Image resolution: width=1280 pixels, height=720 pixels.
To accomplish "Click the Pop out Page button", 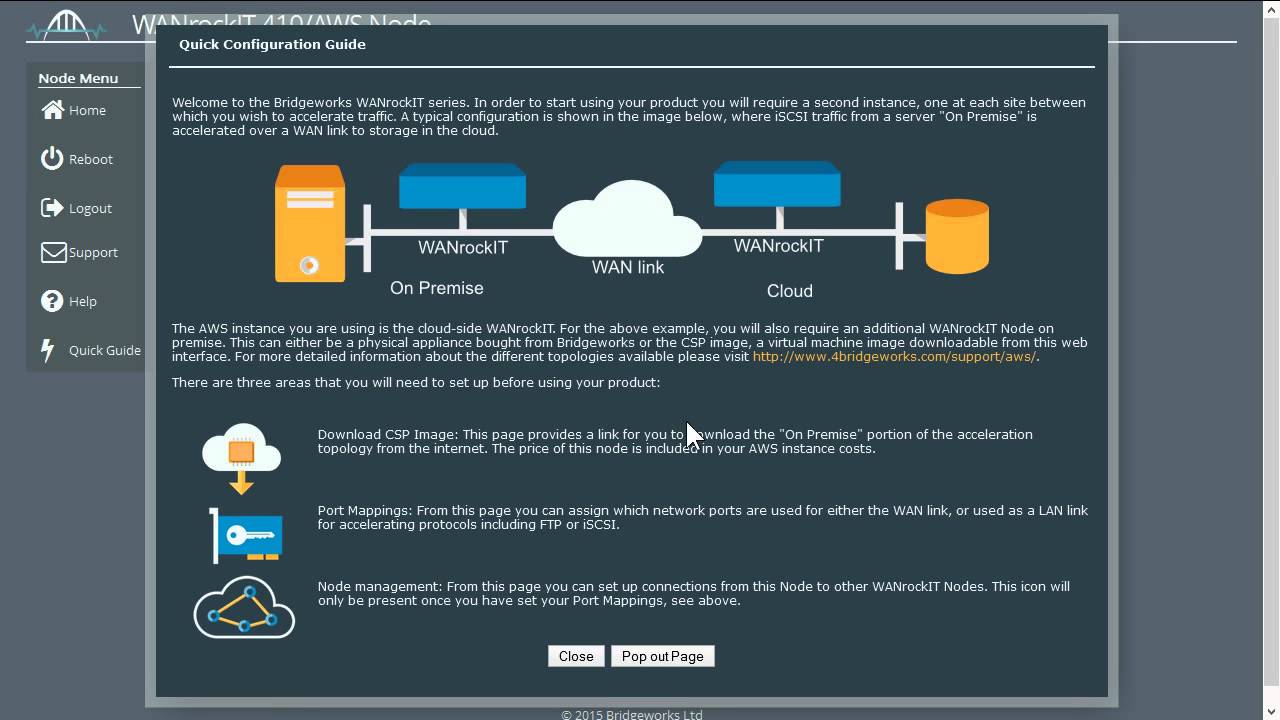I will point(663,656).
